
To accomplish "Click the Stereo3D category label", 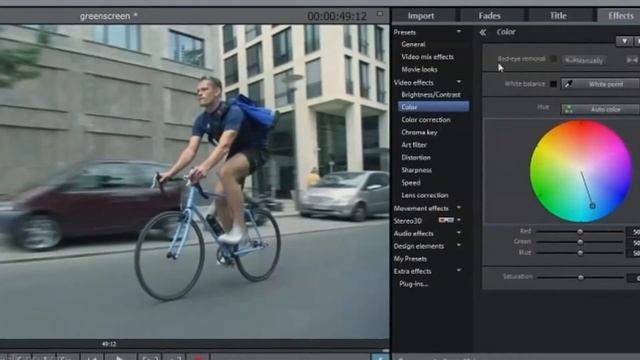I will pyautogui.click(x=407, y=221).
